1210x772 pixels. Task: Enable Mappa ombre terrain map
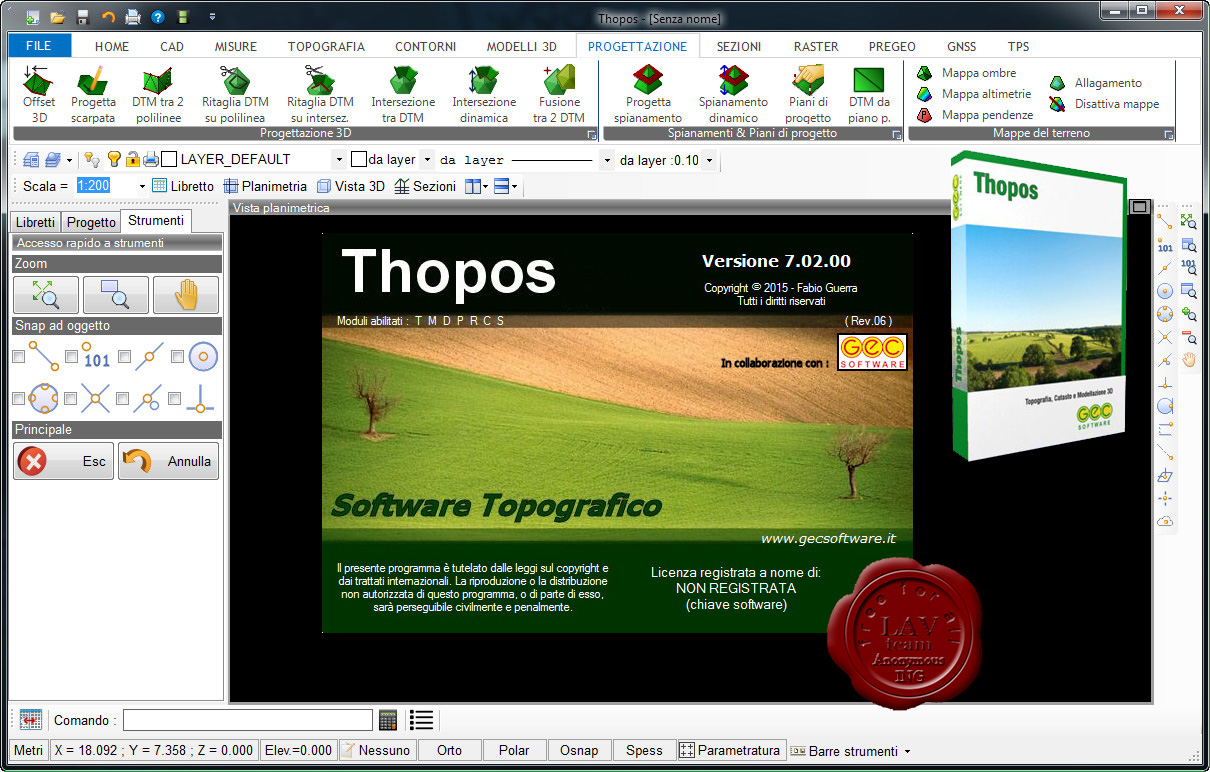coord(966,73)
